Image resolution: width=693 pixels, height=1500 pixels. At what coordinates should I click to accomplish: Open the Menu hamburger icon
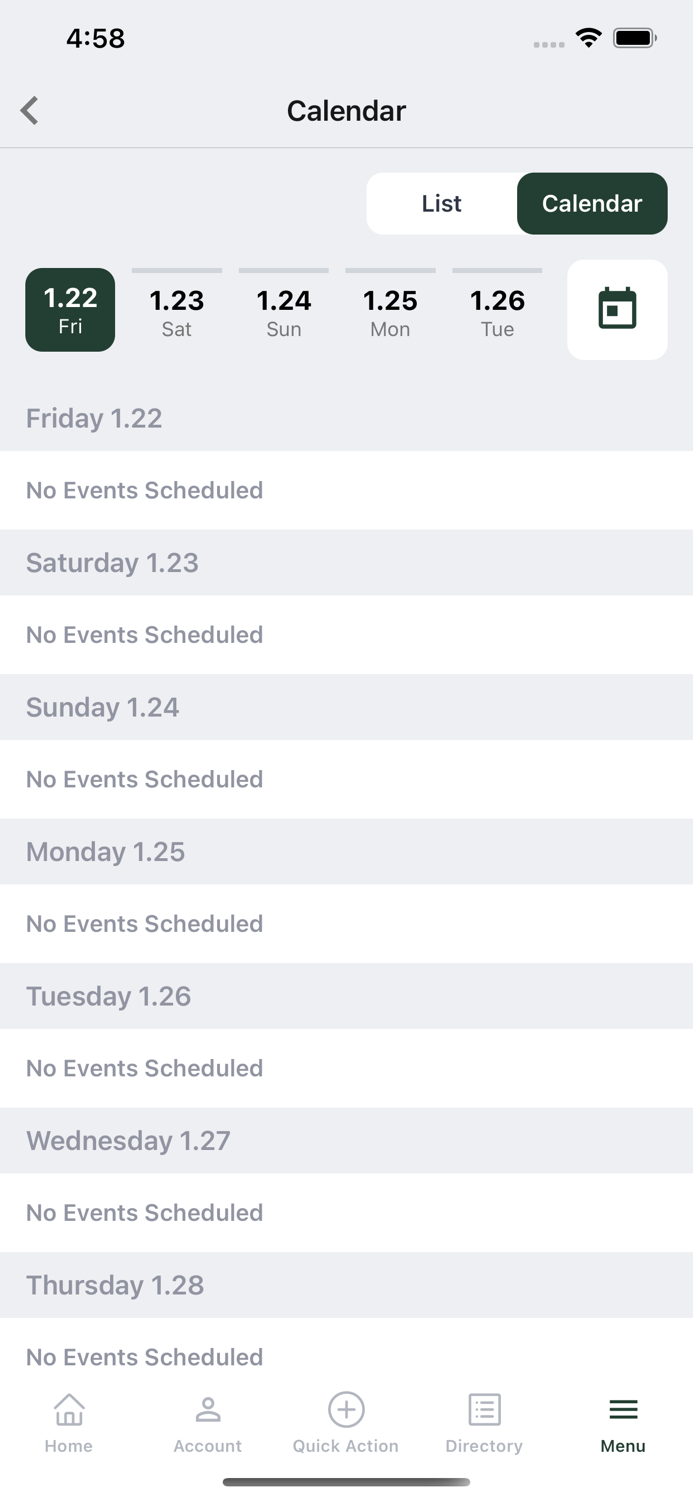click(623, 1410)
